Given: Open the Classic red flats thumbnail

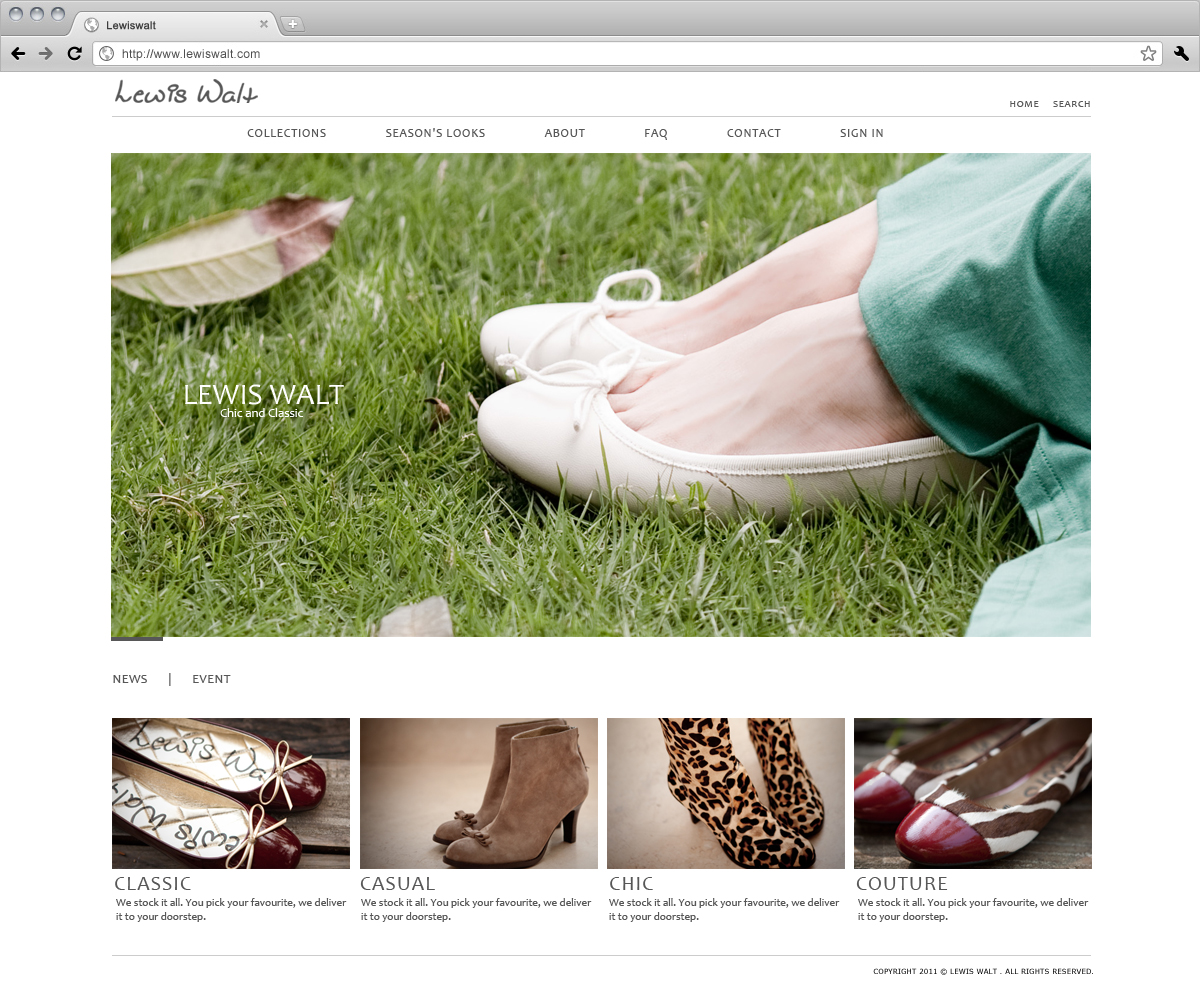Looking at the screenshot, I should tap(231, 793).
